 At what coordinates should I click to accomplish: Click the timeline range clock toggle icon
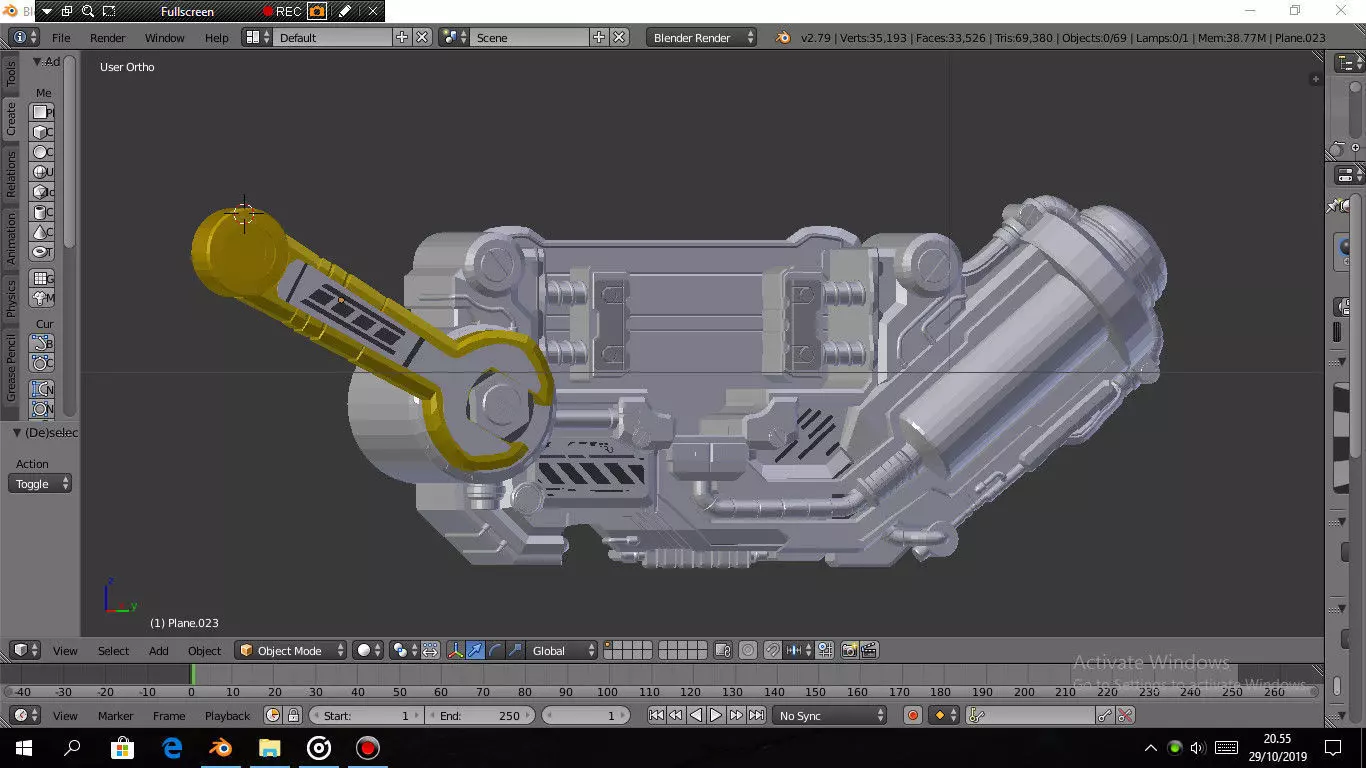273,715
